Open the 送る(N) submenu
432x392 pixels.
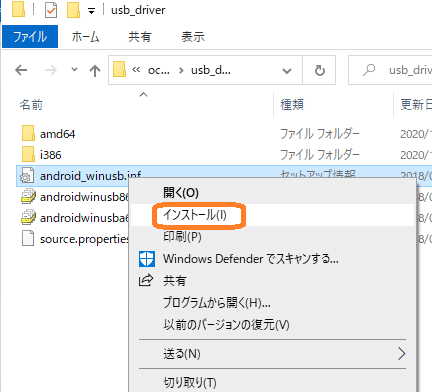click(273, 354)
